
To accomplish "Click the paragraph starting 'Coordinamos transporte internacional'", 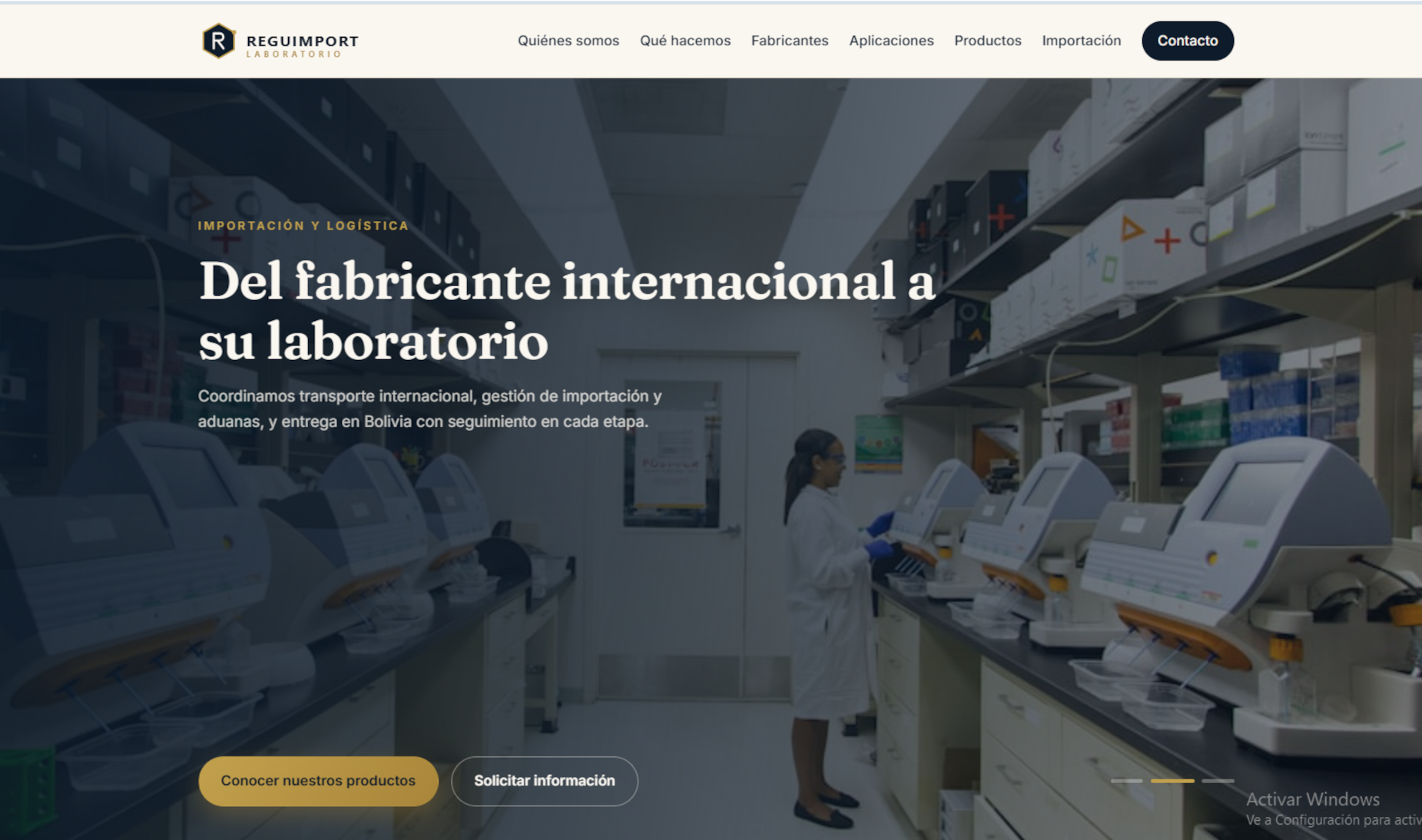I will pos(429,408).
